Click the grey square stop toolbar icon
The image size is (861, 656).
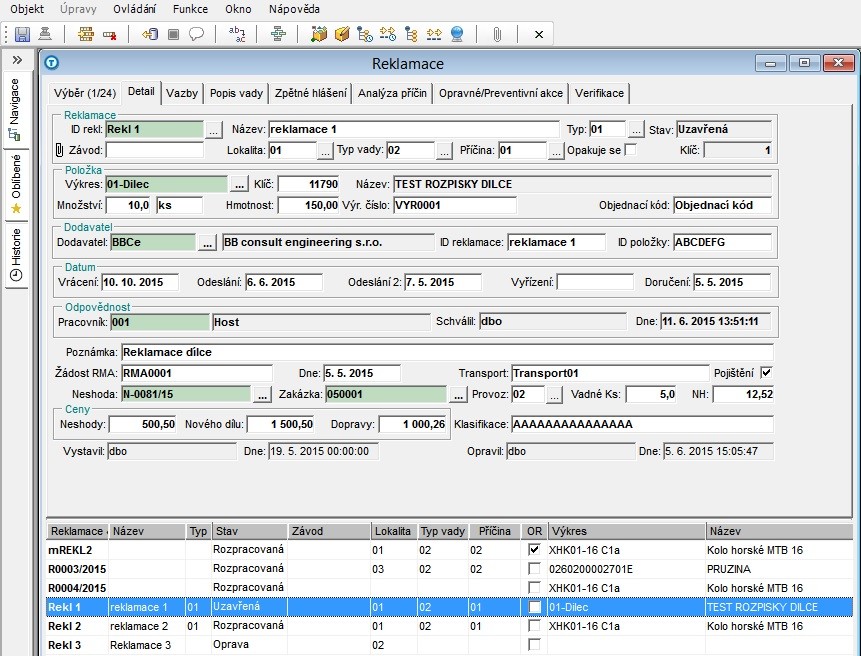174,35
